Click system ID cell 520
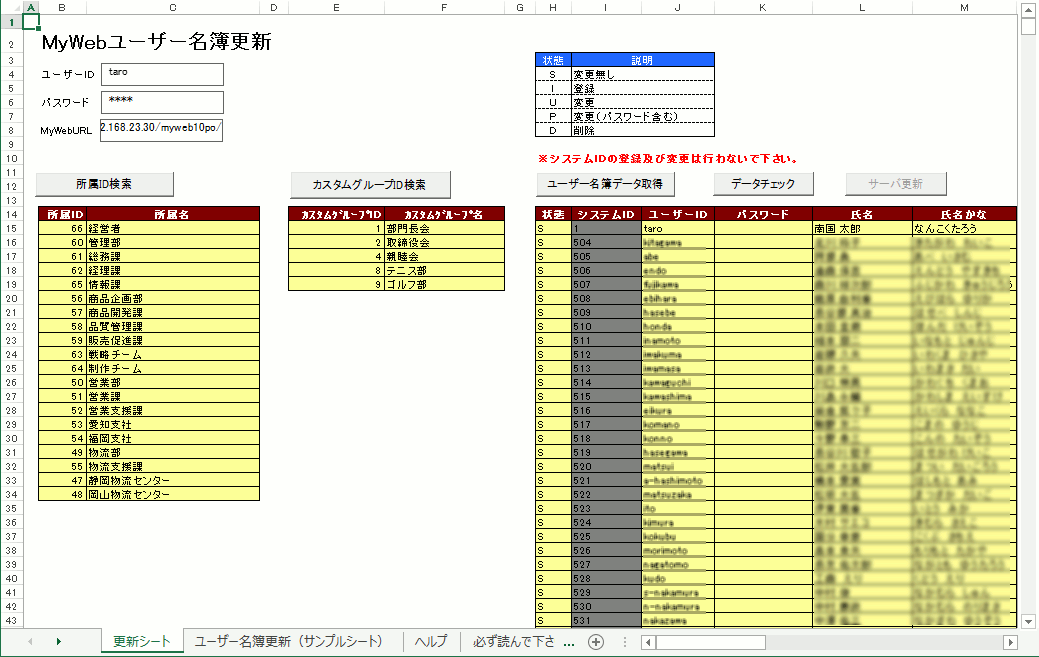This screenshot has width=1039, height=657. tap(606, 466)
